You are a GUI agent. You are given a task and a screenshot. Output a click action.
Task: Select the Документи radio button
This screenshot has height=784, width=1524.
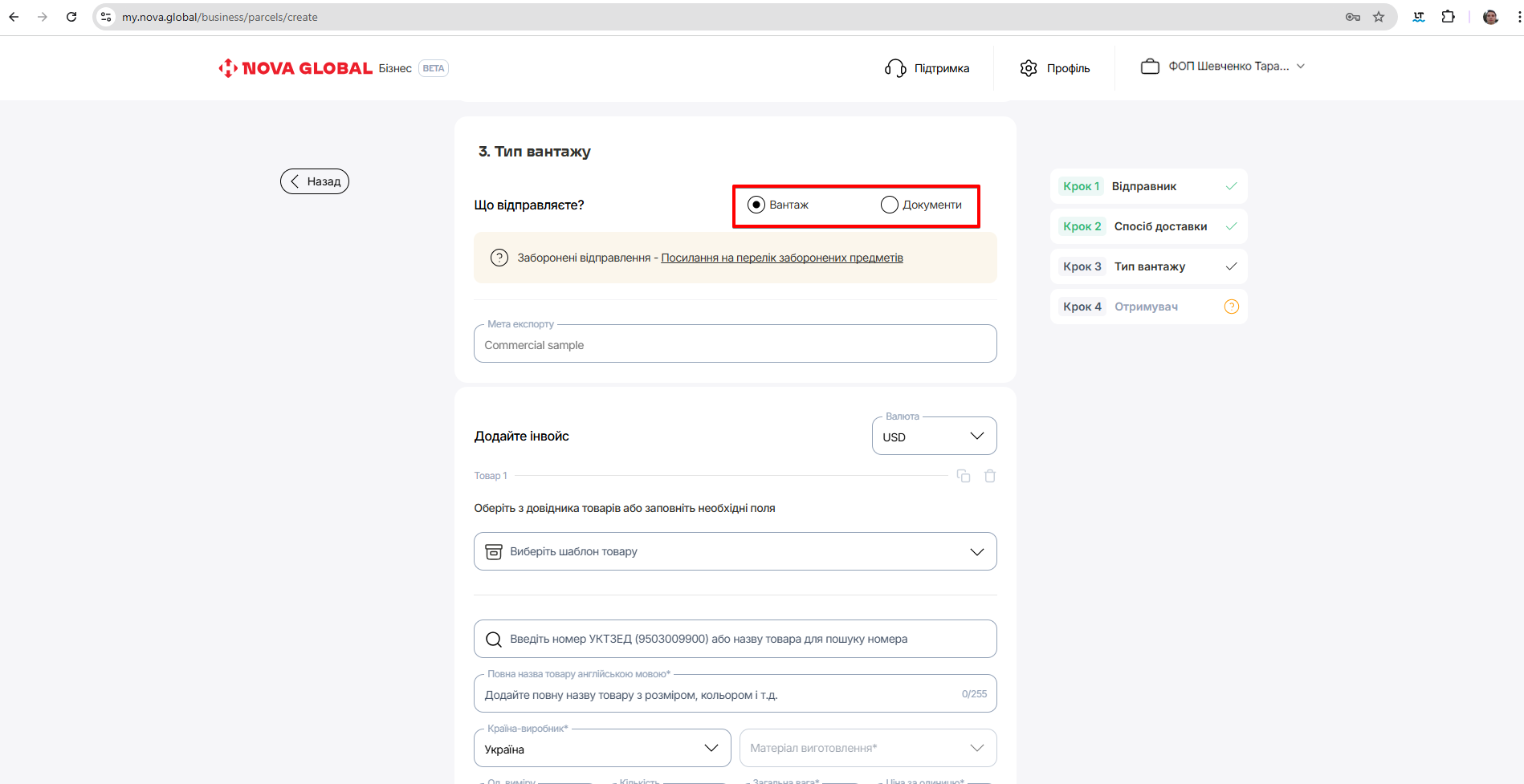pos(890,205)
